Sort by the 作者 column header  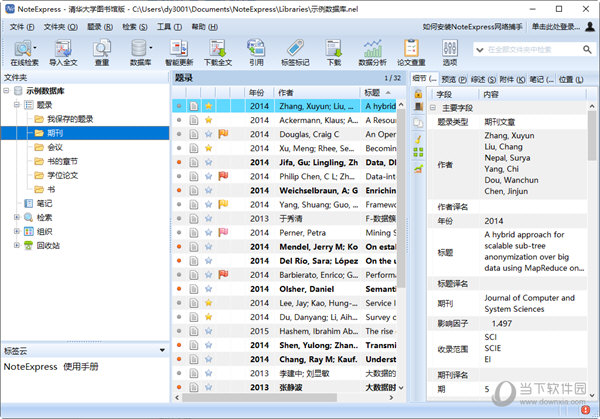pyautogui.click(x=317, y=92)
